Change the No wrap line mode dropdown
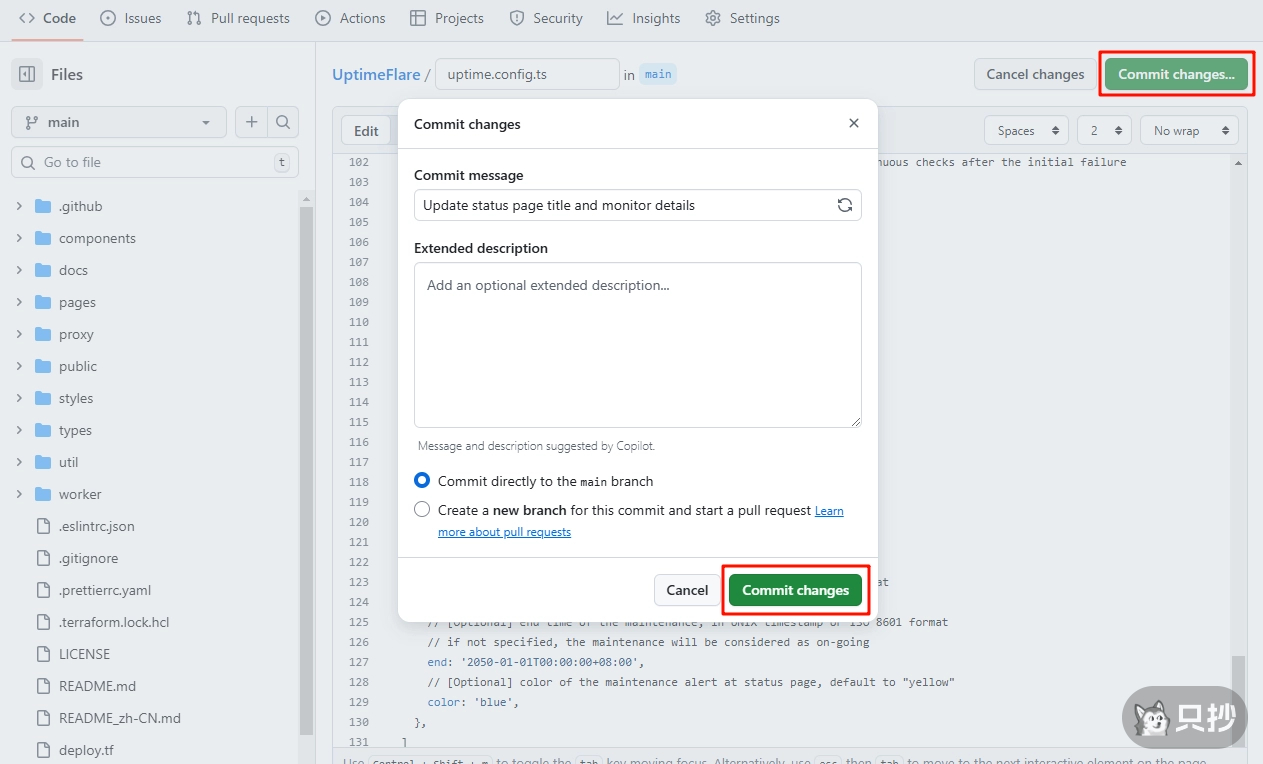 point(1189,131)
